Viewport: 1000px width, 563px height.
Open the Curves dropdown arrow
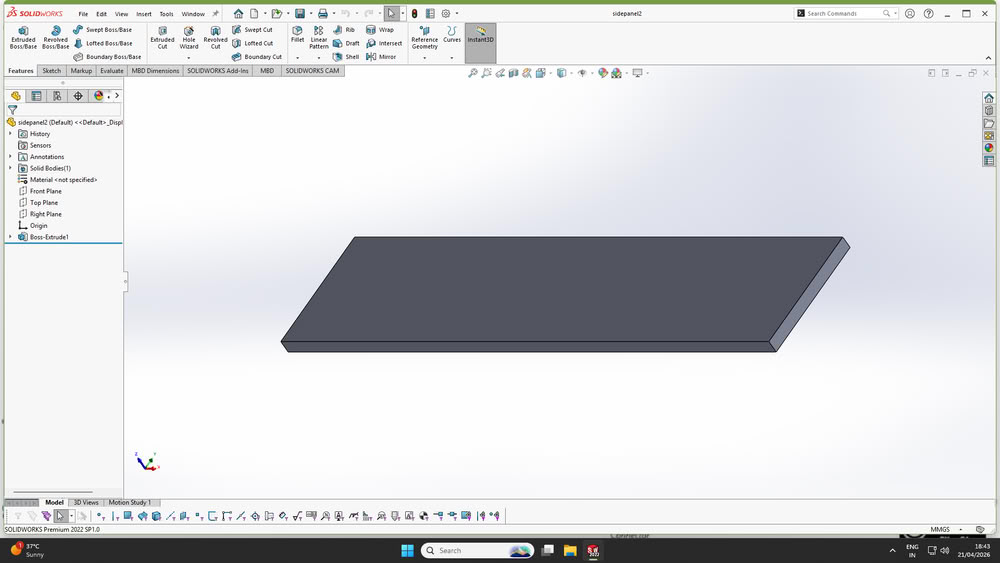coord(452,58)
